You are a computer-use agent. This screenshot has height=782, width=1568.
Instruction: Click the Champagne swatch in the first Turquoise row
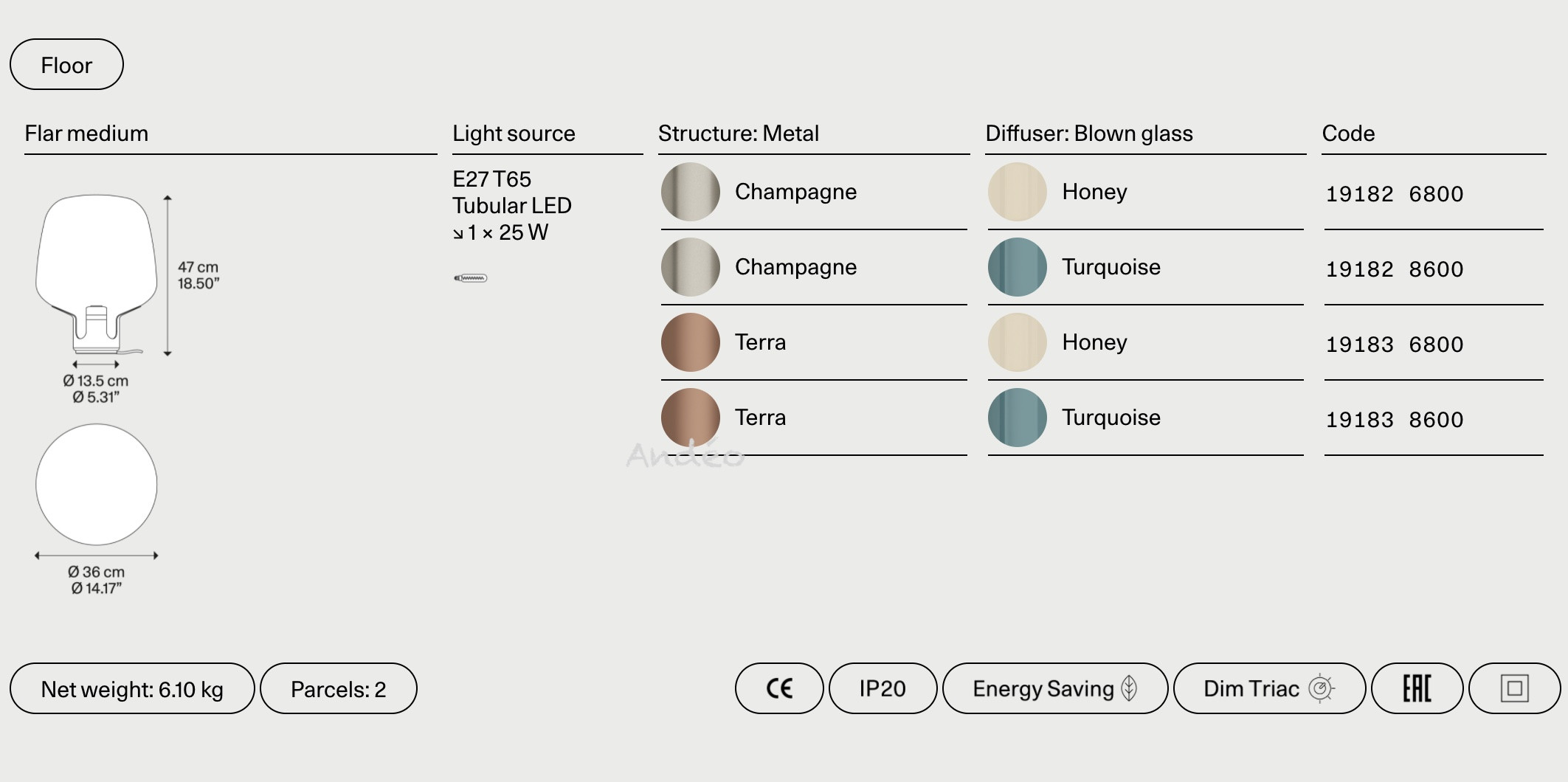pos(691,267)
